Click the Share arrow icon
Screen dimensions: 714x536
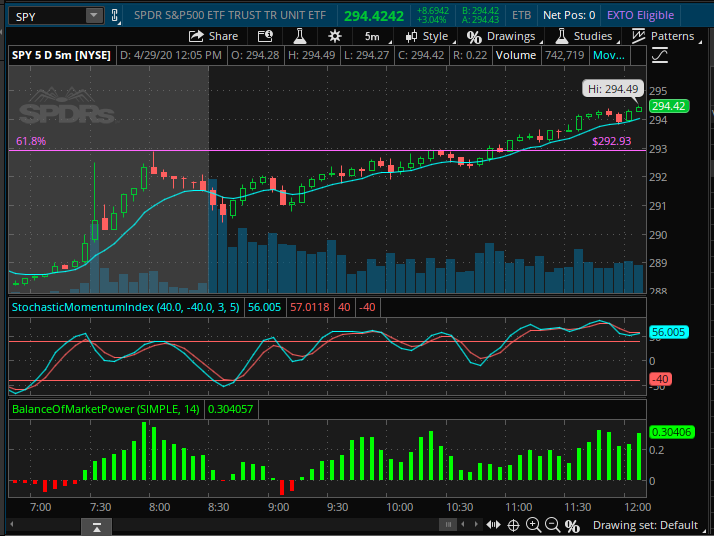[196, 36]
